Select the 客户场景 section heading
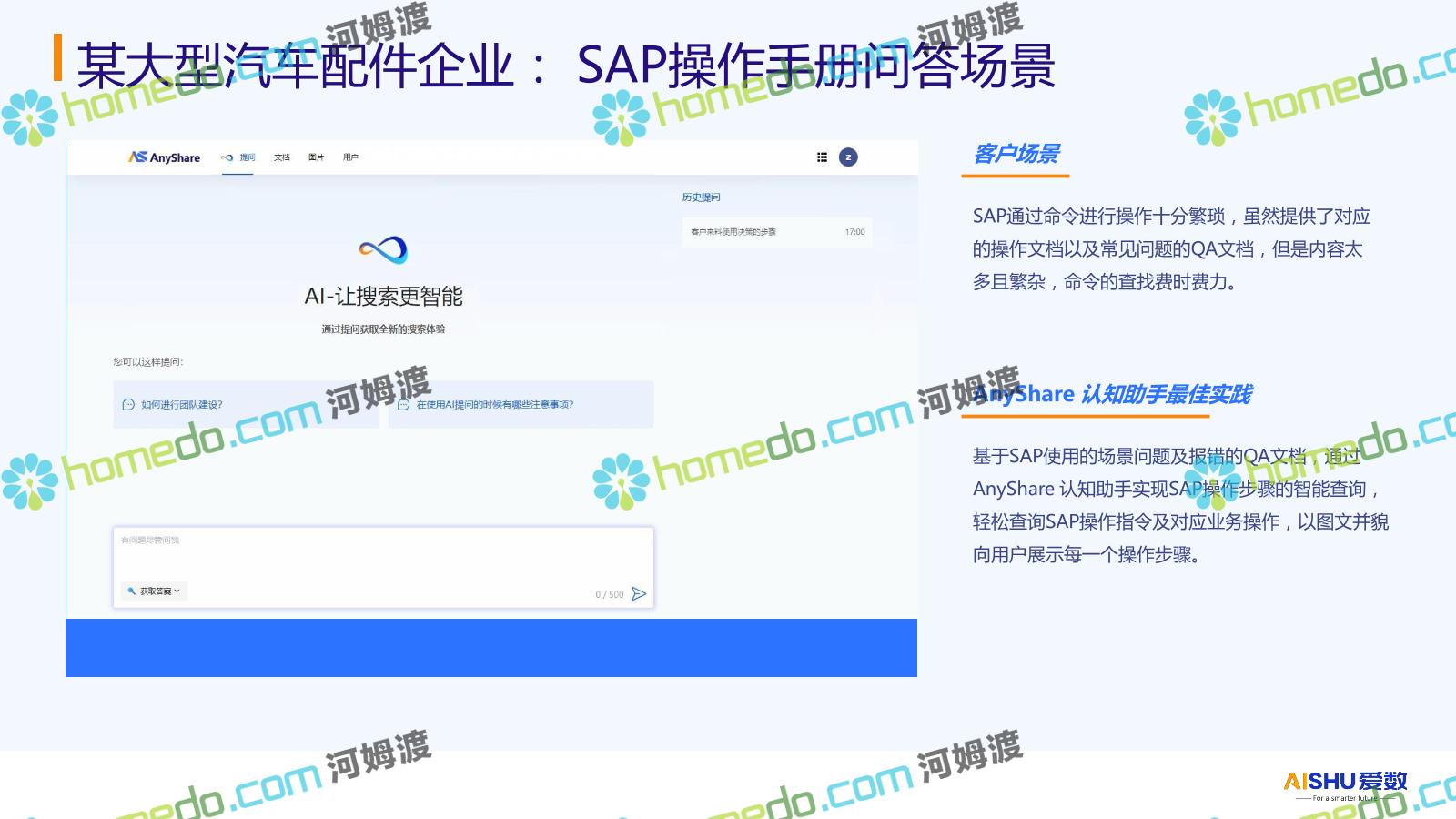The image size is (1456, 819). tap(1016, 155)
